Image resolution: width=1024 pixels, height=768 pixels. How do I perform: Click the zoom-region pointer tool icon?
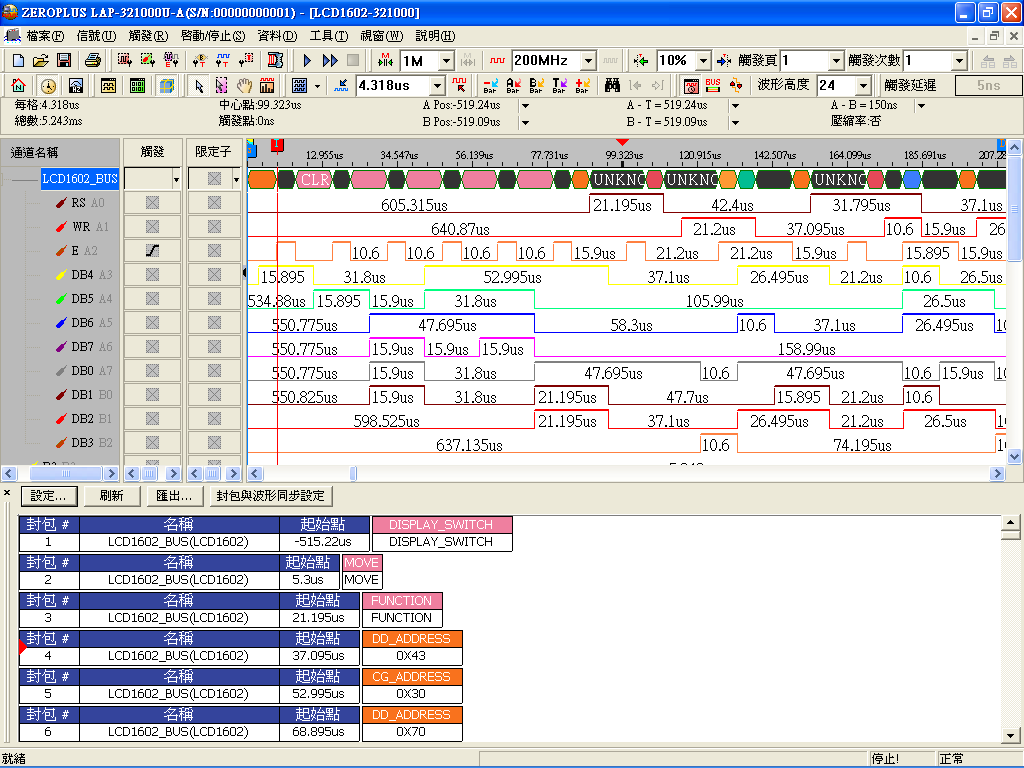tap(221, 86)
